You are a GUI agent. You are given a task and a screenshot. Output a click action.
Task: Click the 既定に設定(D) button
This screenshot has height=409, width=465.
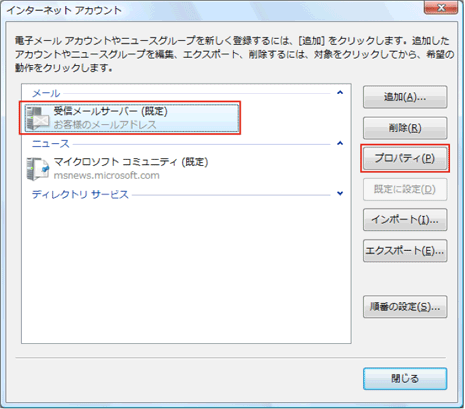click(x=405, y=189)
